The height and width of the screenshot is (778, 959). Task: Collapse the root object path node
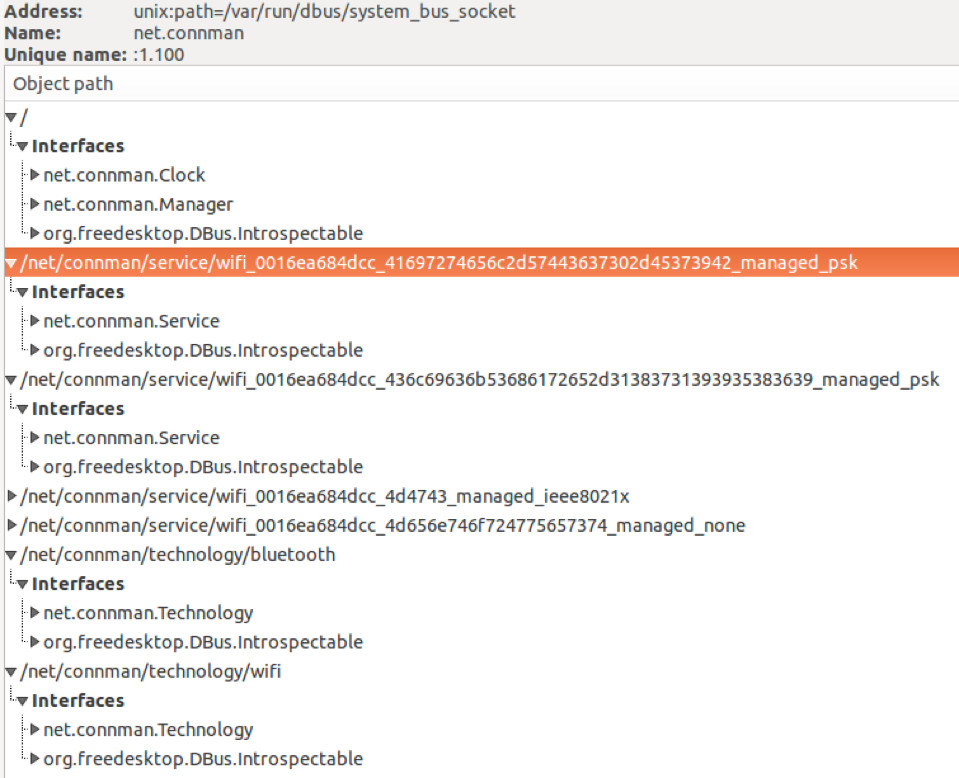[9, 117]
